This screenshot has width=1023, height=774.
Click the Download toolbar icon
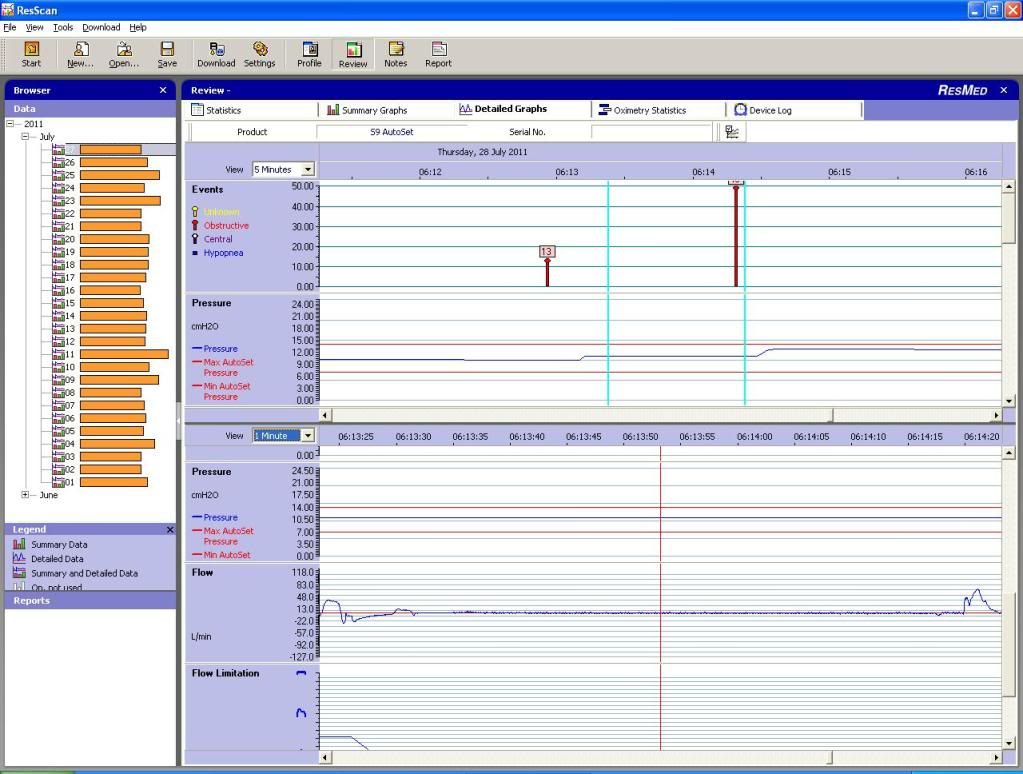point(216,54)
